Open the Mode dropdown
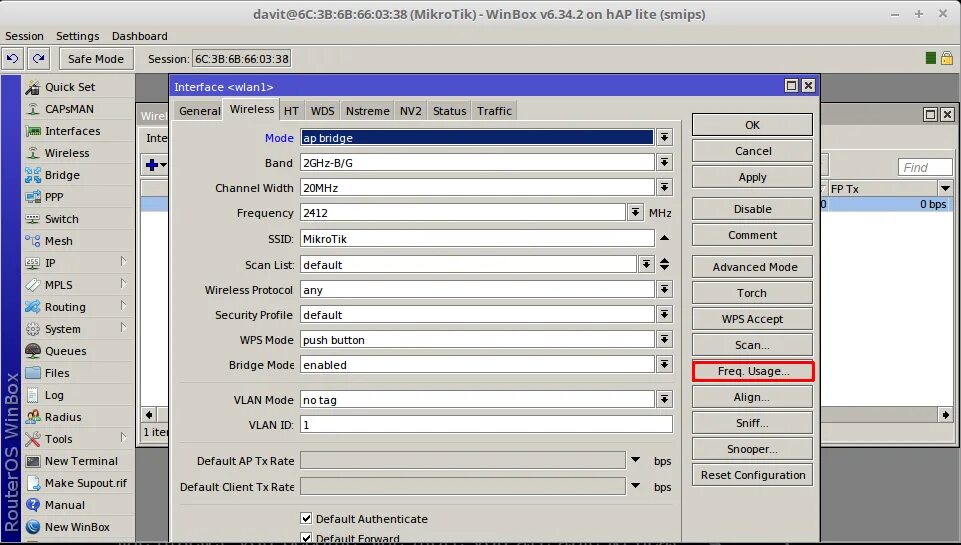This screenshot has width=961, height=545. click(664, 137)
